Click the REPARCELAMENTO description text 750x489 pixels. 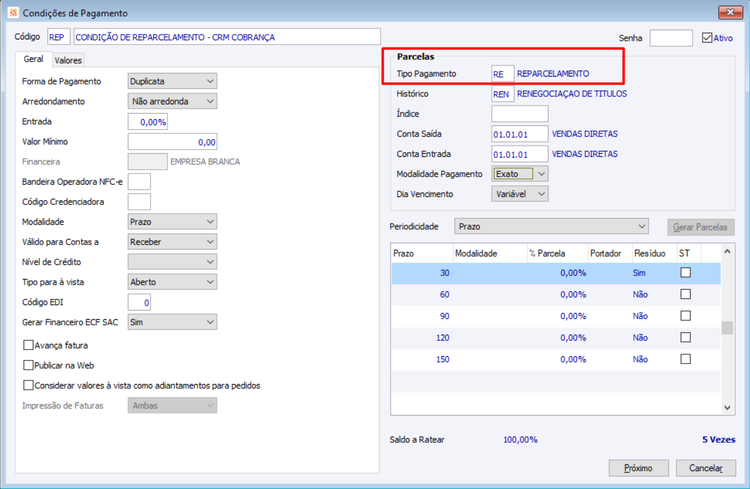coord(553,74)
